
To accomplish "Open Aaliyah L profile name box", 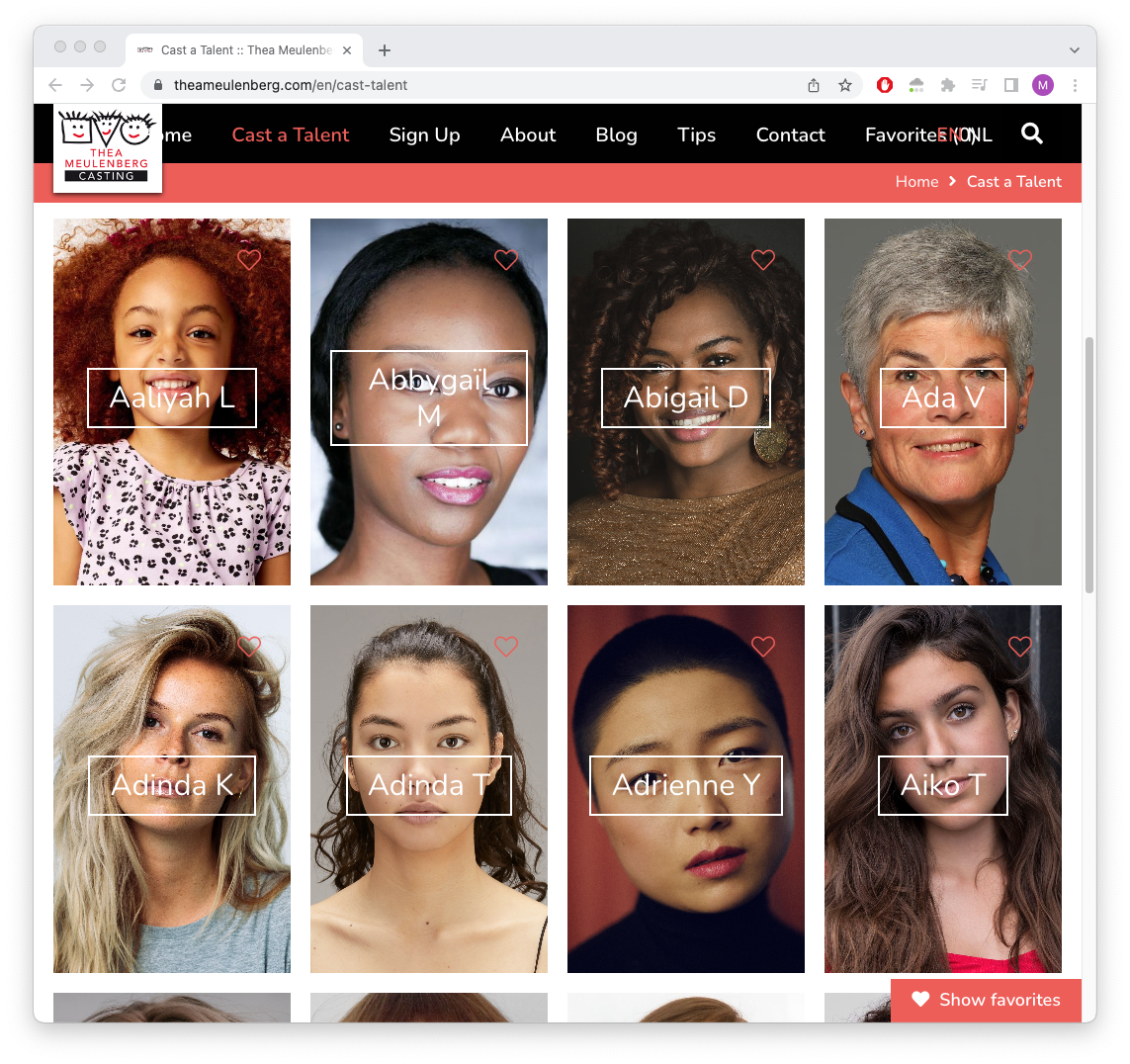I will (x=172, y=398).
